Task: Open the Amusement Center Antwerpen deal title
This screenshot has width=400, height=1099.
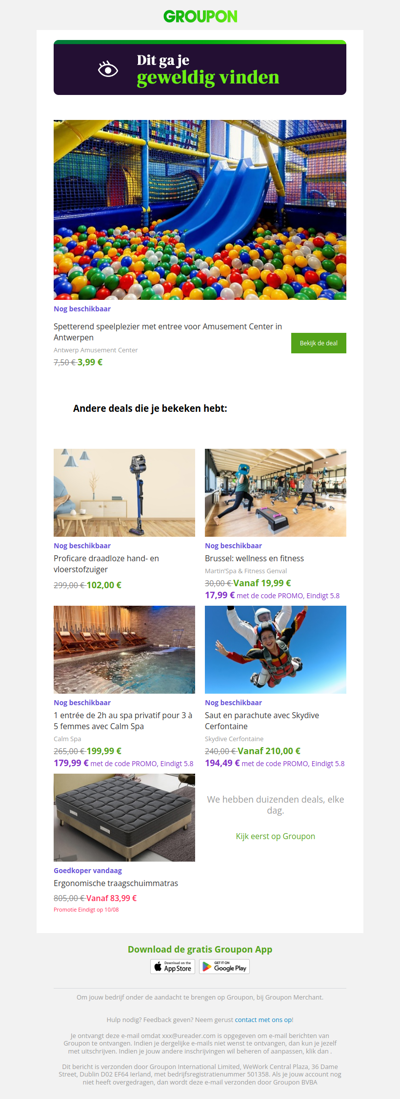Action: pos(168,332)
